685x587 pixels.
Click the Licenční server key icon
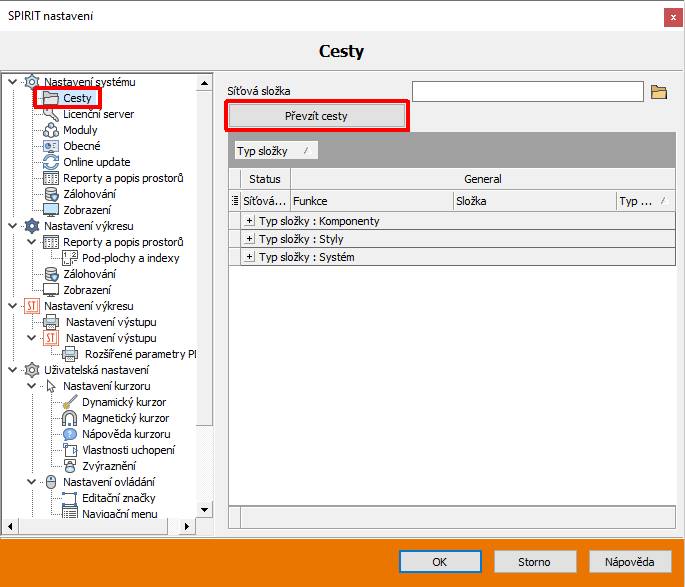click(51, 114)
